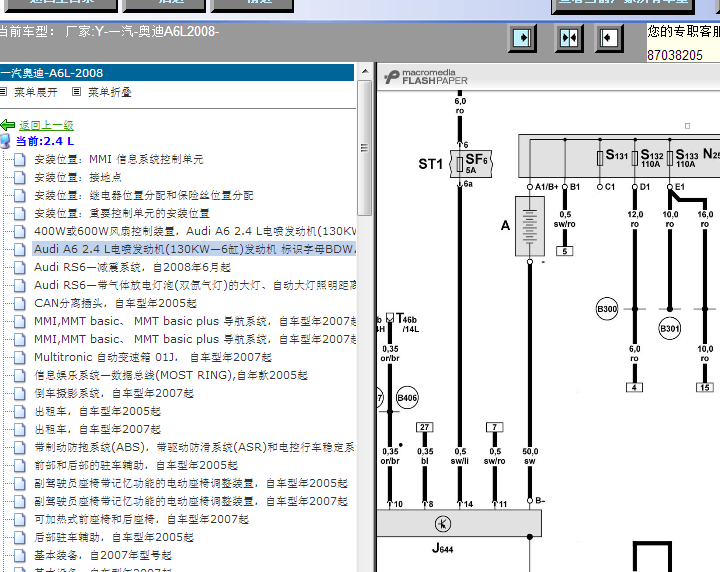This screenshot has height=572, width=720.
Task: Click battery symbol A in diagram
Action: click(x=530, y=226)
